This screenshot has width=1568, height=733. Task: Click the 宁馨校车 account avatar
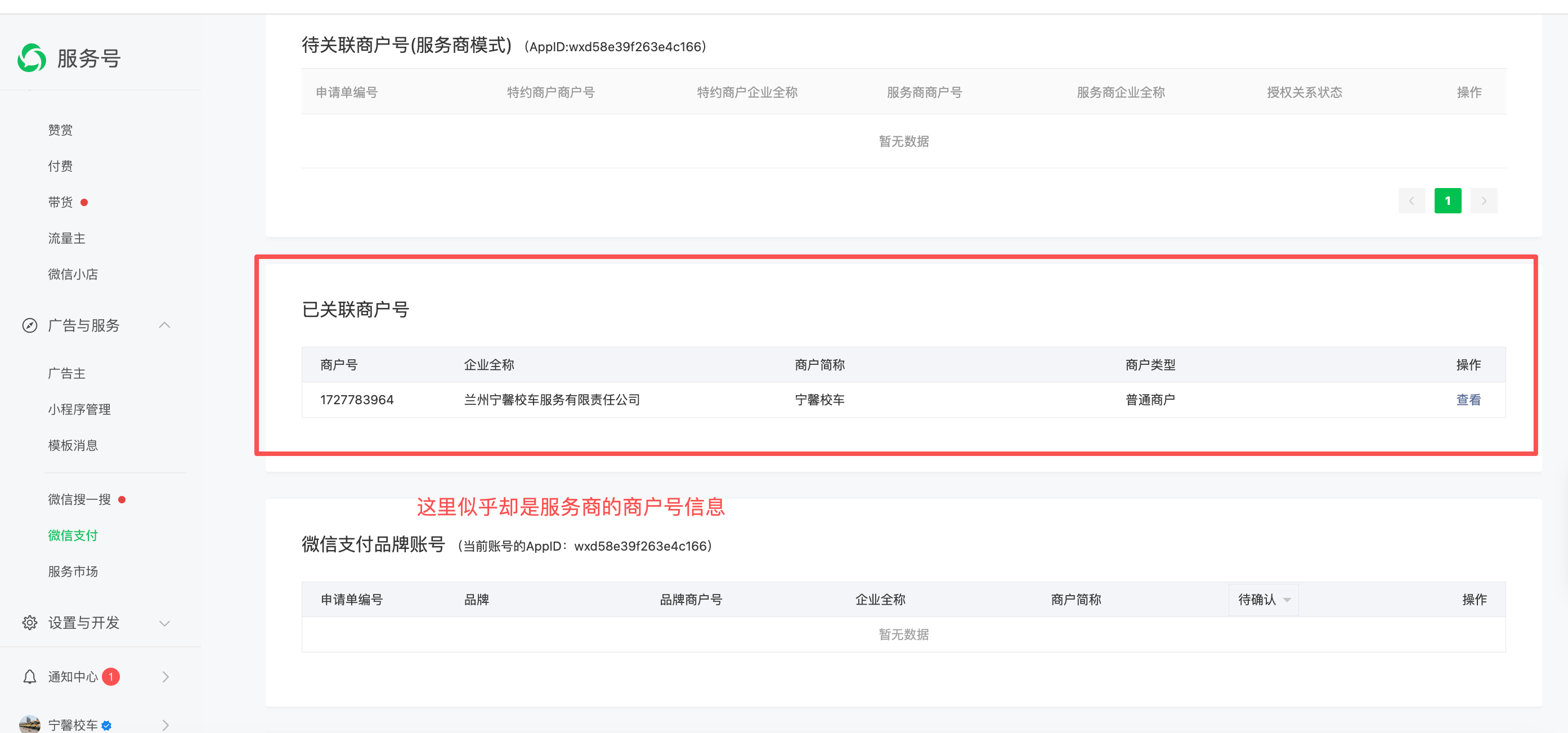coord(30,724)
